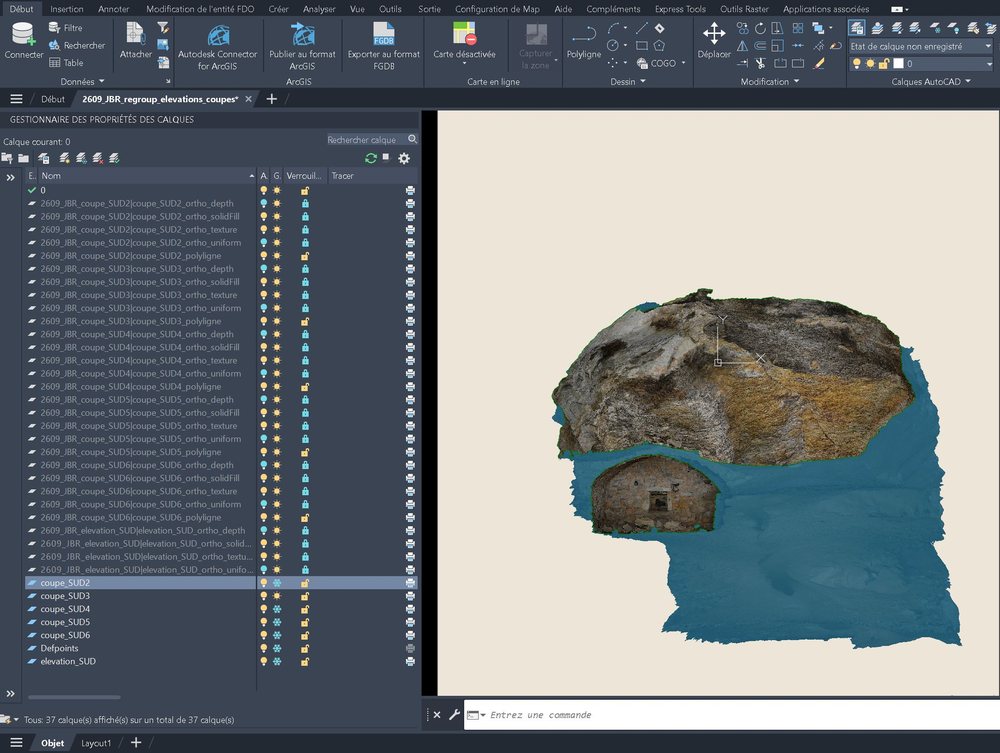1000x753 pixels.
Task: Toggle freeze for Defpoints layer
Action: coord(277,648)
